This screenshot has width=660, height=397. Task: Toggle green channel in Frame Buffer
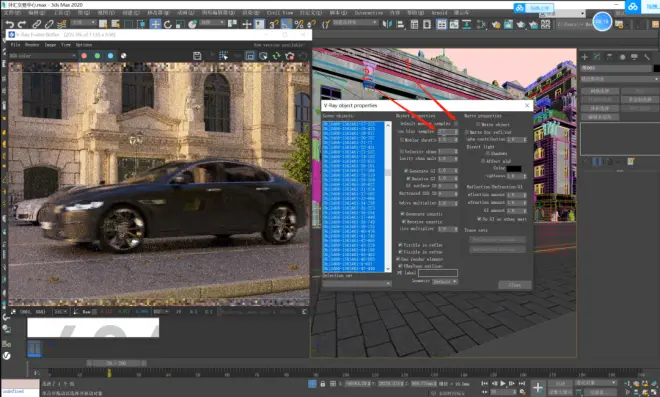tap(97, 56)
